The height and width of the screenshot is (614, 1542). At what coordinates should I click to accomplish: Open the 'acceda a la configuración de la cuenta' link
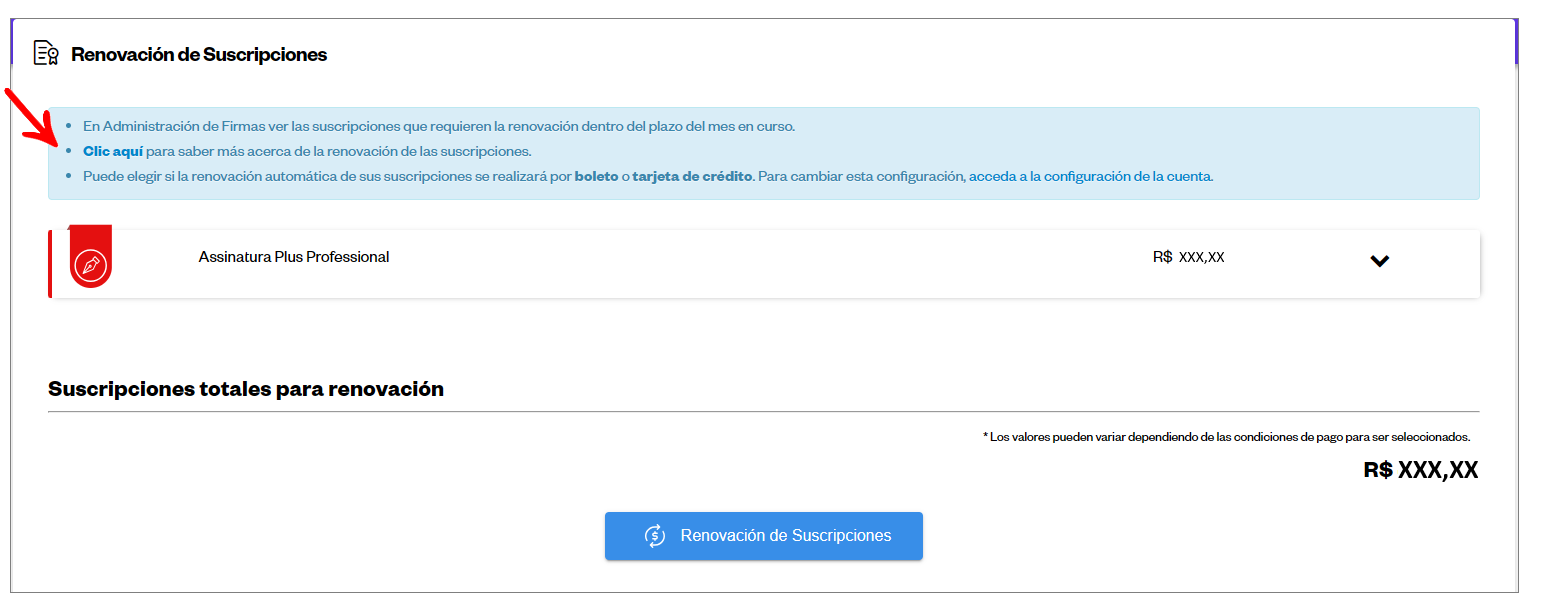point(1091,176)
